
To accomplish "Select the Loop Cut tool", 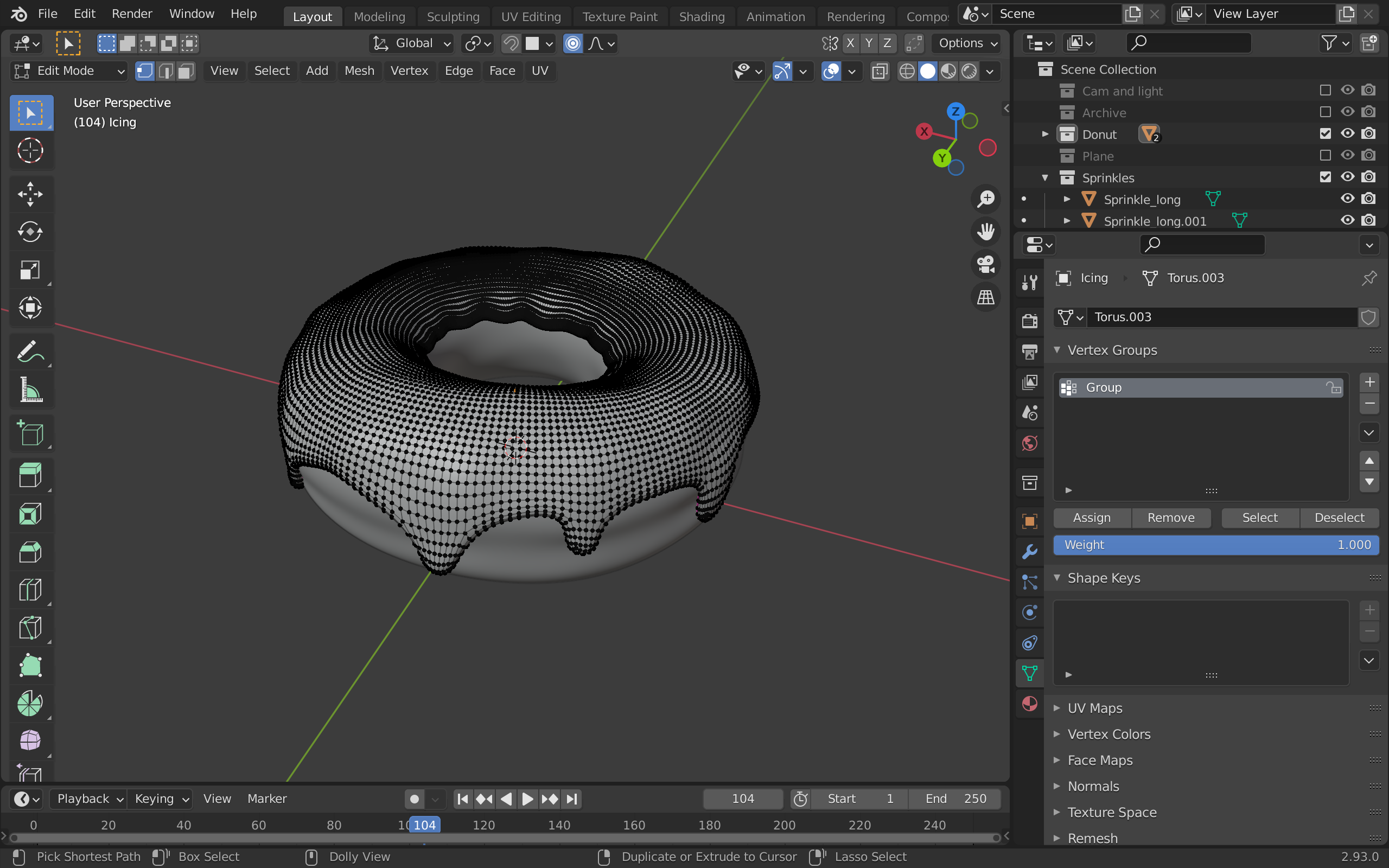I will (x=30, y=590).
